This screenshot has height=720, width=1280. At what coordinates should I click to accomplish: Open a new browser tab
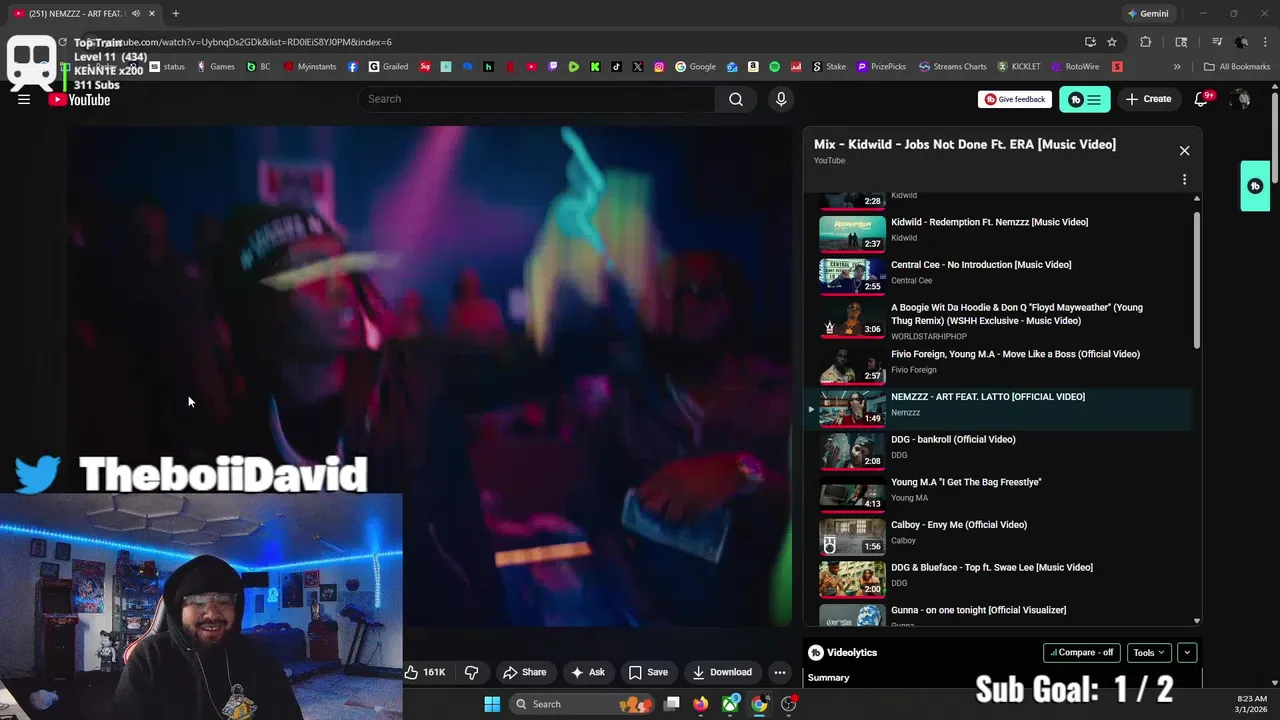[x=175, y=14]
